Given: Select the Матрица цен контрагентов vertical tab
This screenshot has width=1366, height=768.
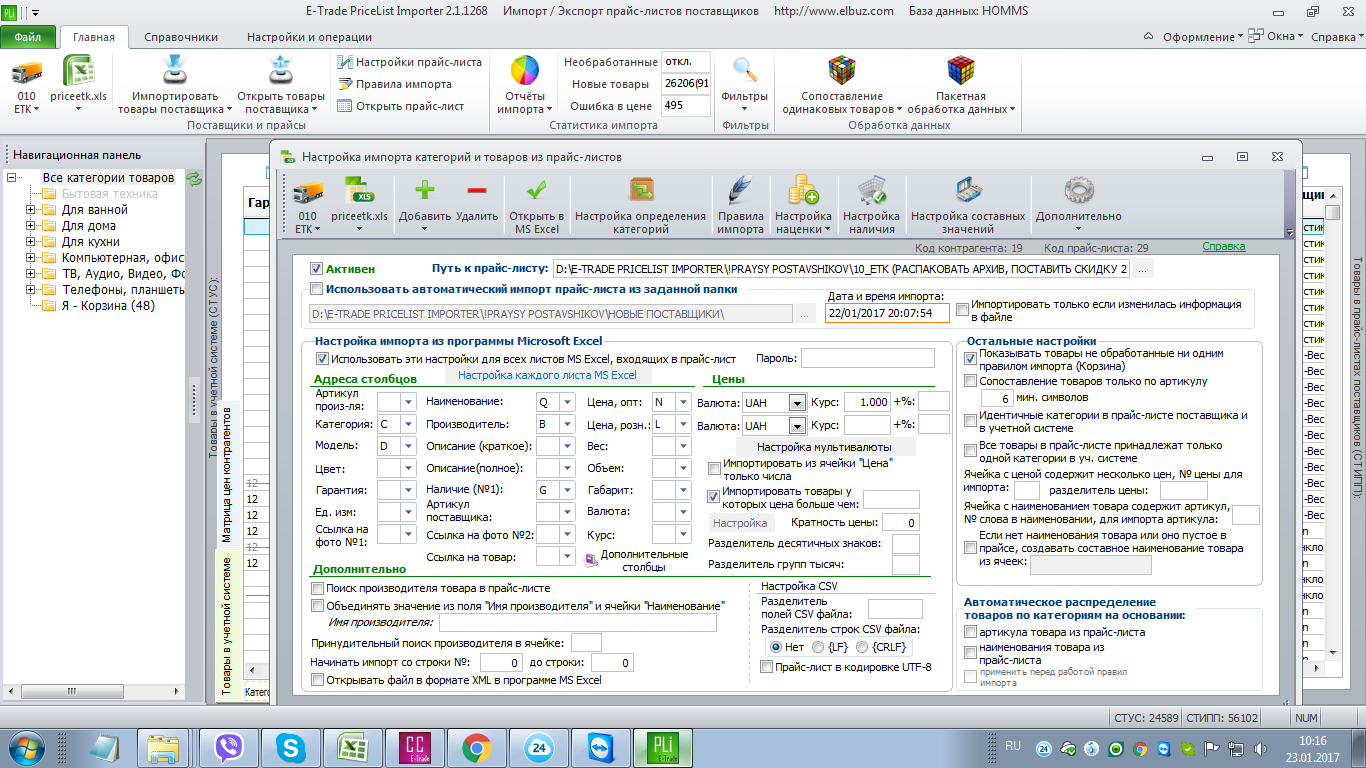Looking at the screenshot, I should [227, 474].
